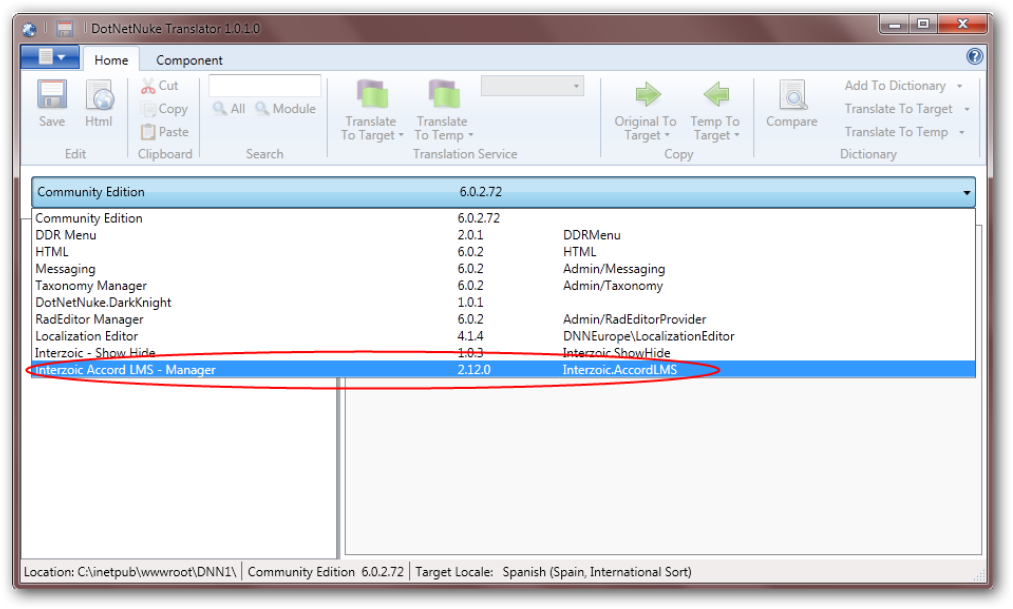Select the HTML list row

503,252
